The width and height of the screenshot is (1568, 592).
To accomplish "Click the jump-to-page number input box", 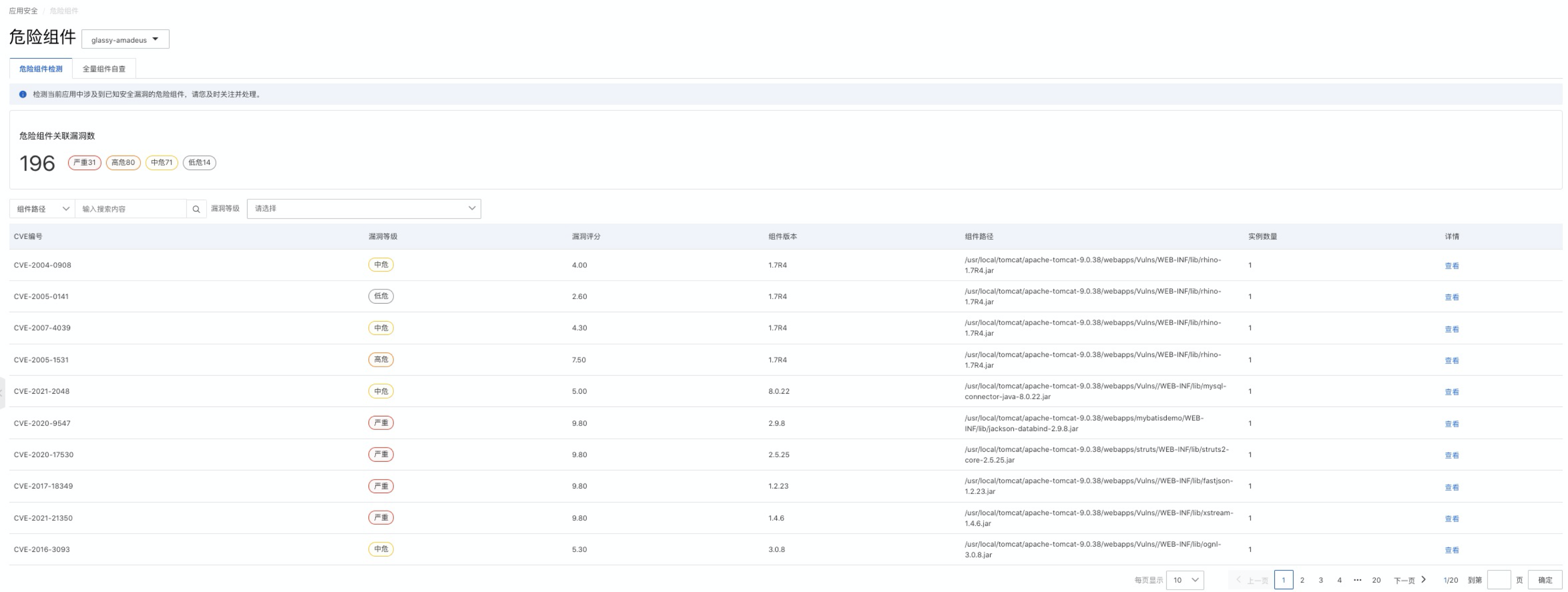I will tap(1498, 580).
